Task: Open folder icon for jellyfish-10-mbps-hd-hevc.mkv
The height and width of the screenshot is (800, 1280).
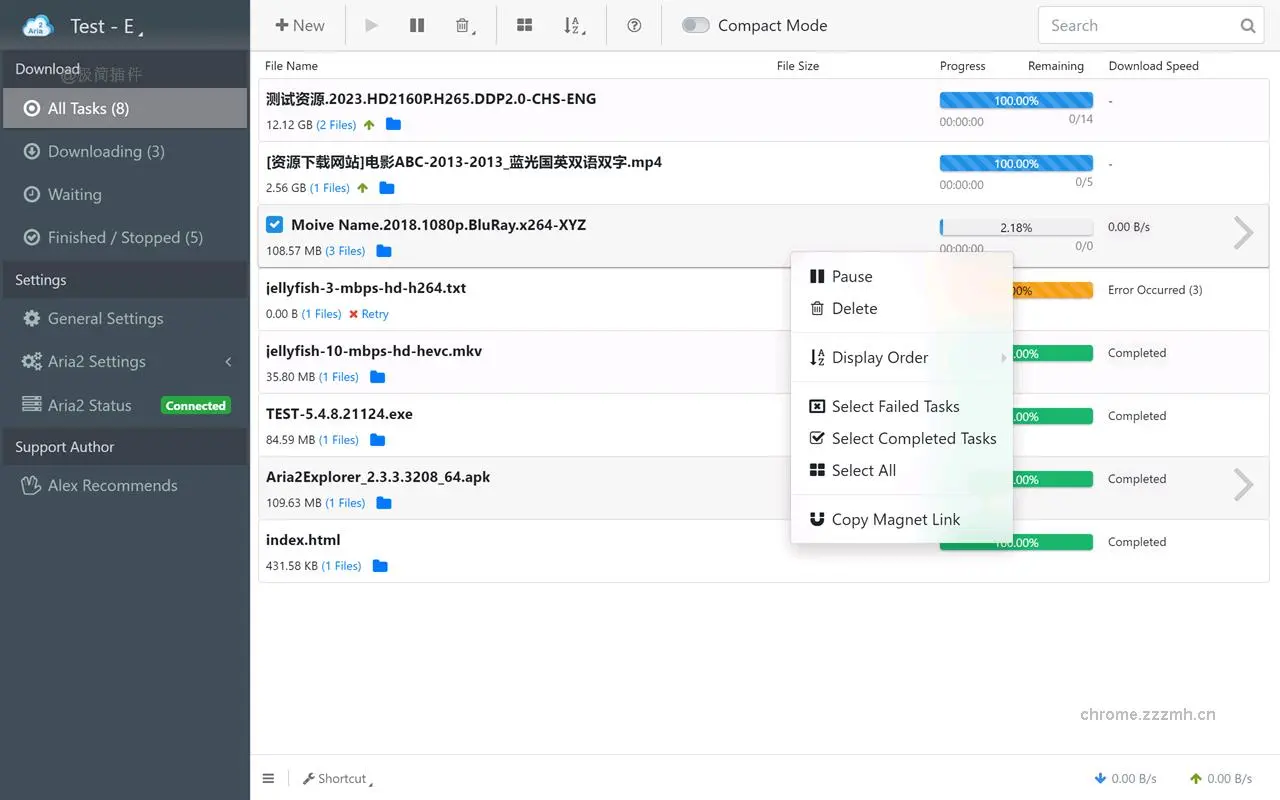Action: (x=377, y=377)
